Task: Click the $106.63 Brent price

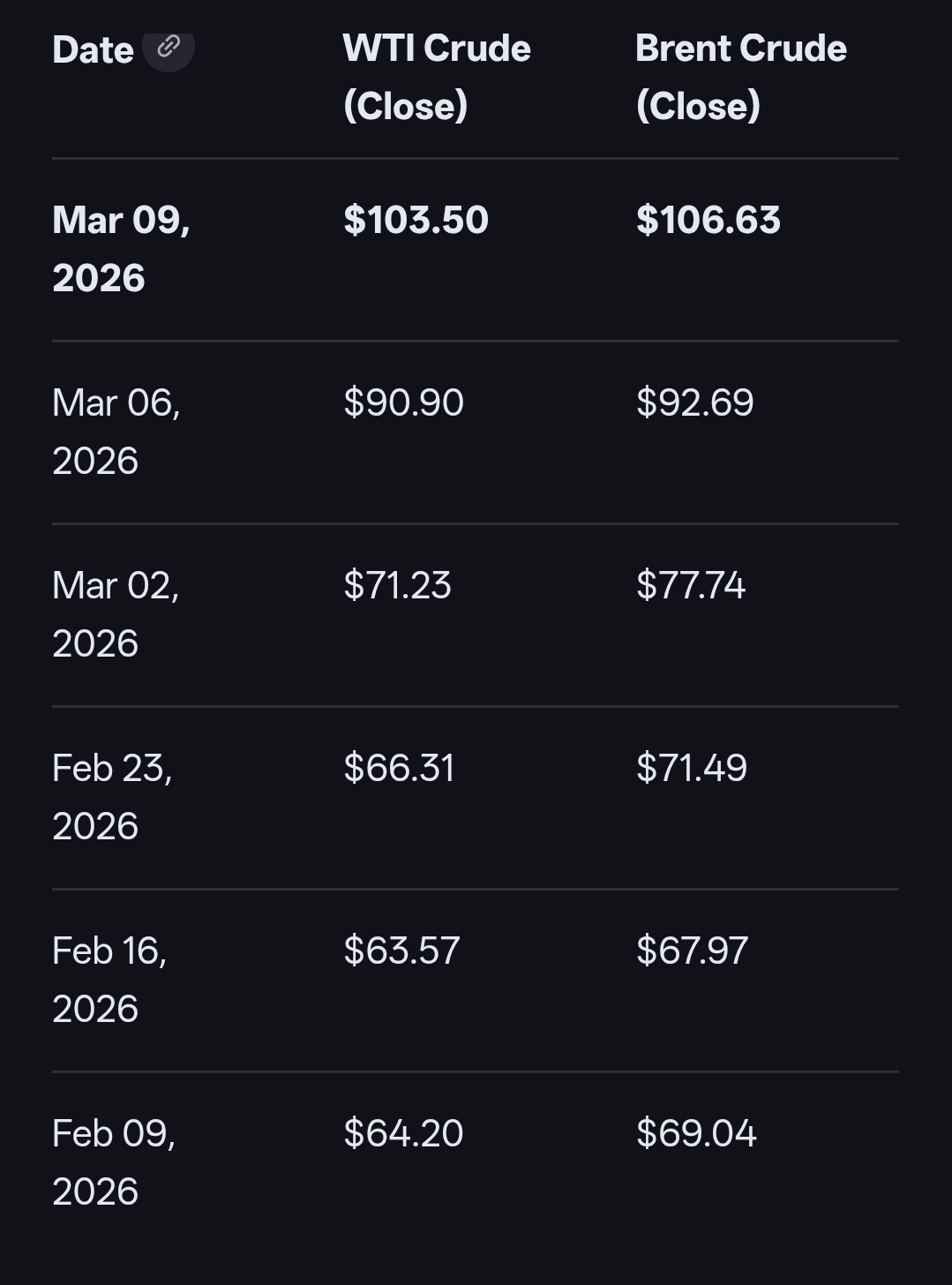Action: coord(708,220)
